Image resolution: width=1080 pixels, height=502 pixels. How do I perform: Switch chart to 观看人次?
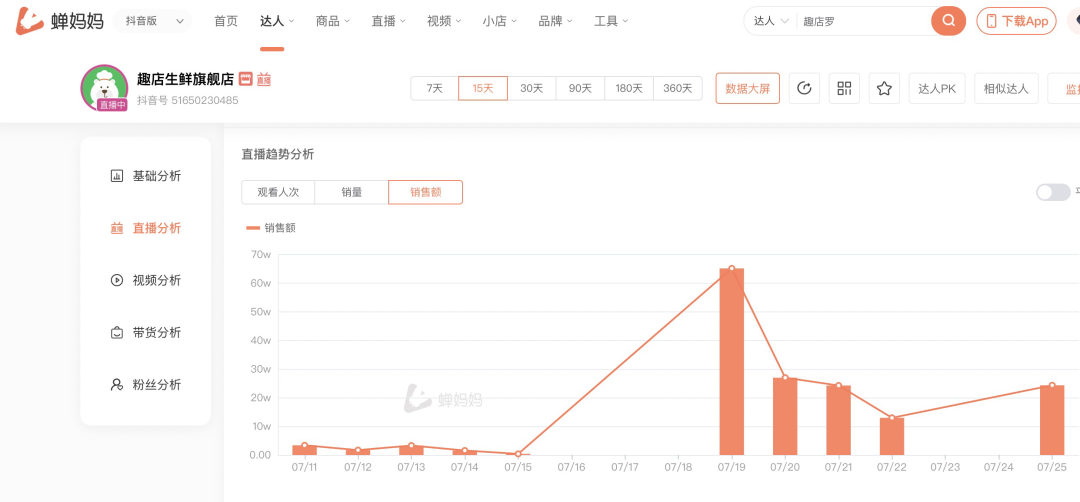(x=278, y=192)
